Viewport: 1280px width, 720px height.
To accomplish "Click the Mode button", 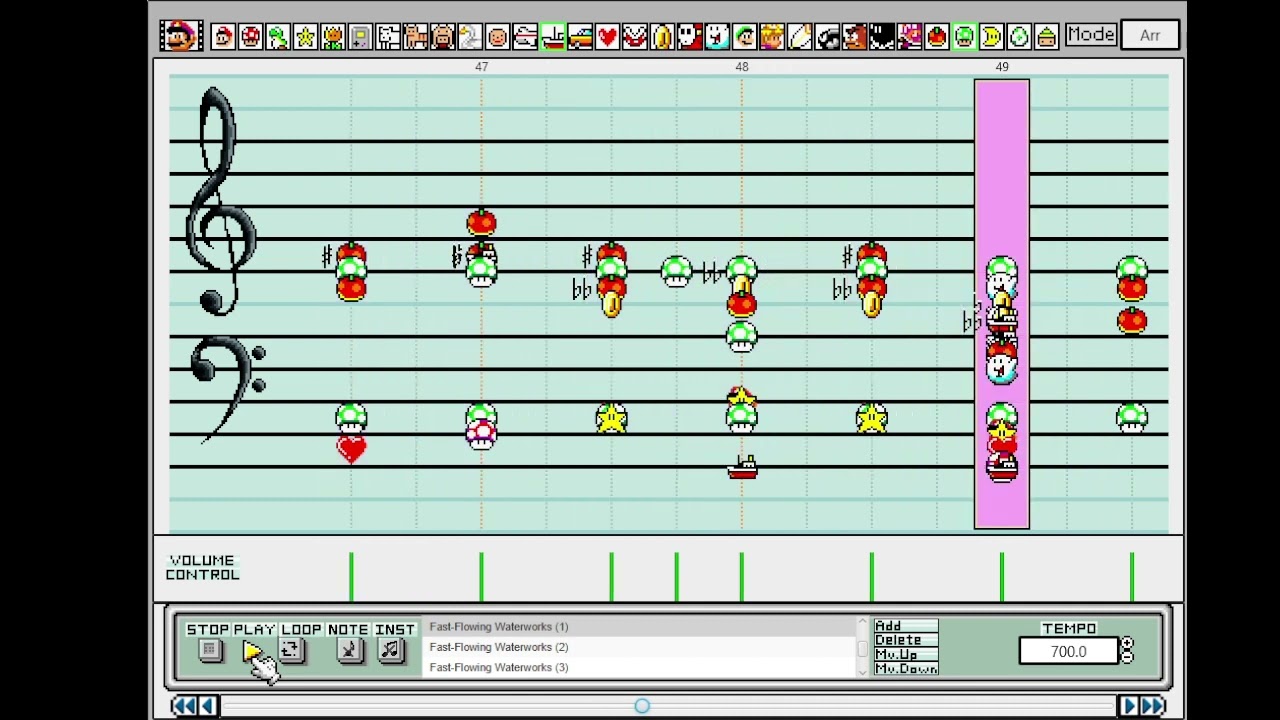I will tap(1090, 35).
